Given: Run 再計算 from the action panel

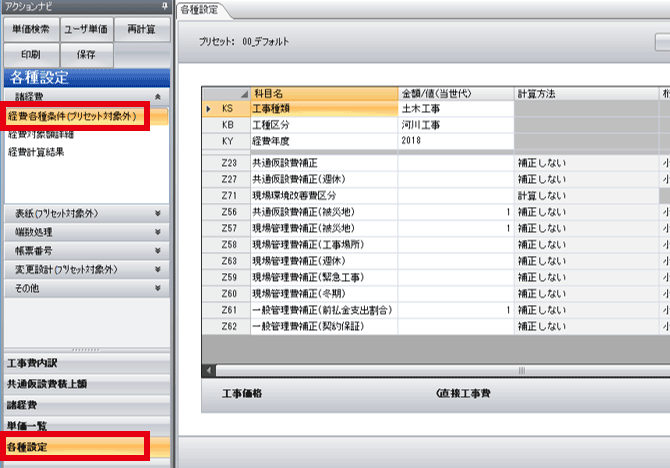Looking at the screenshot, I should pyautogui.click(x=139, y=30).
